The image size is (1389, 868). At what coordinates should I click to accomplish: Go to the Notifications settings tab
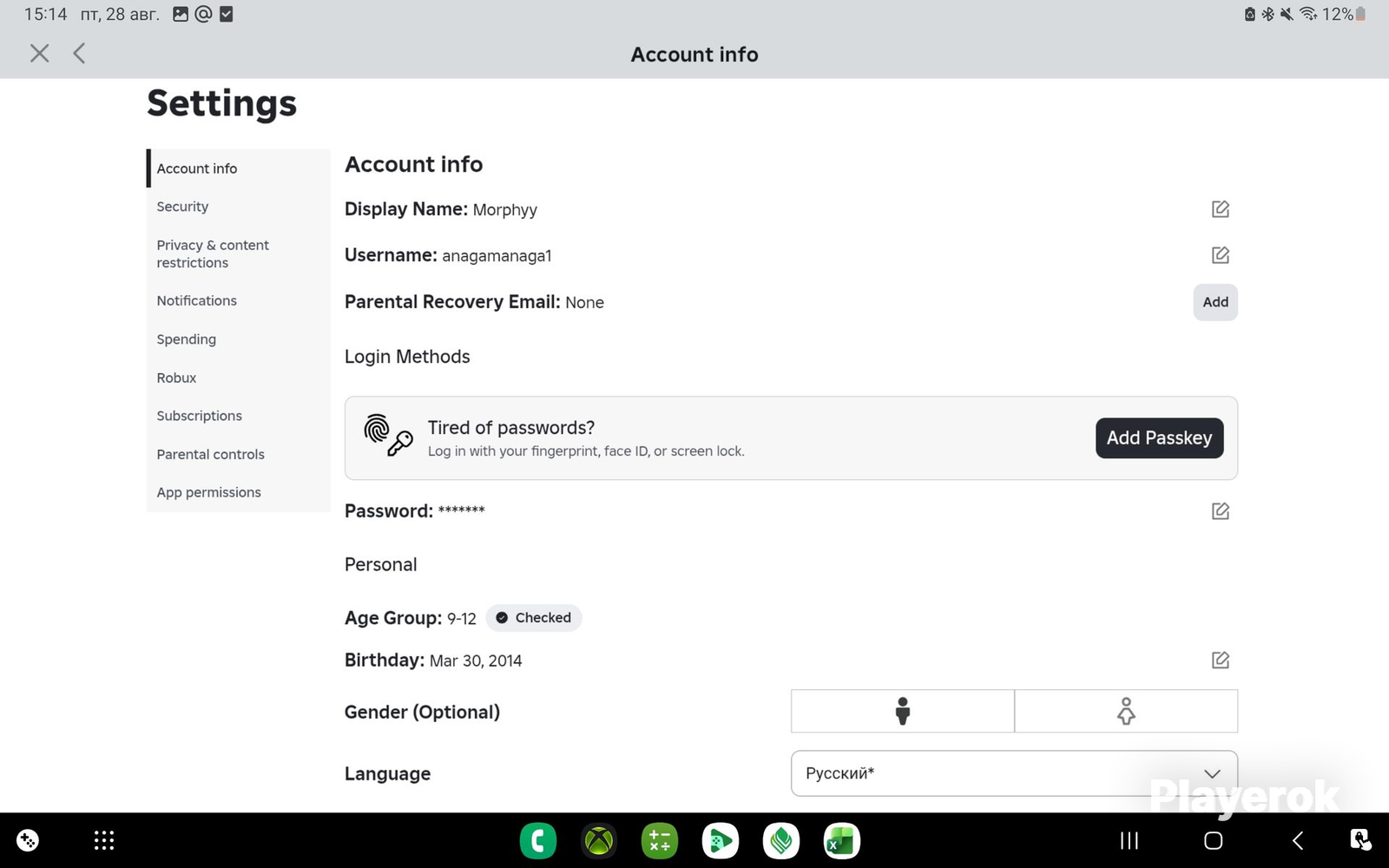click(239, 300)
